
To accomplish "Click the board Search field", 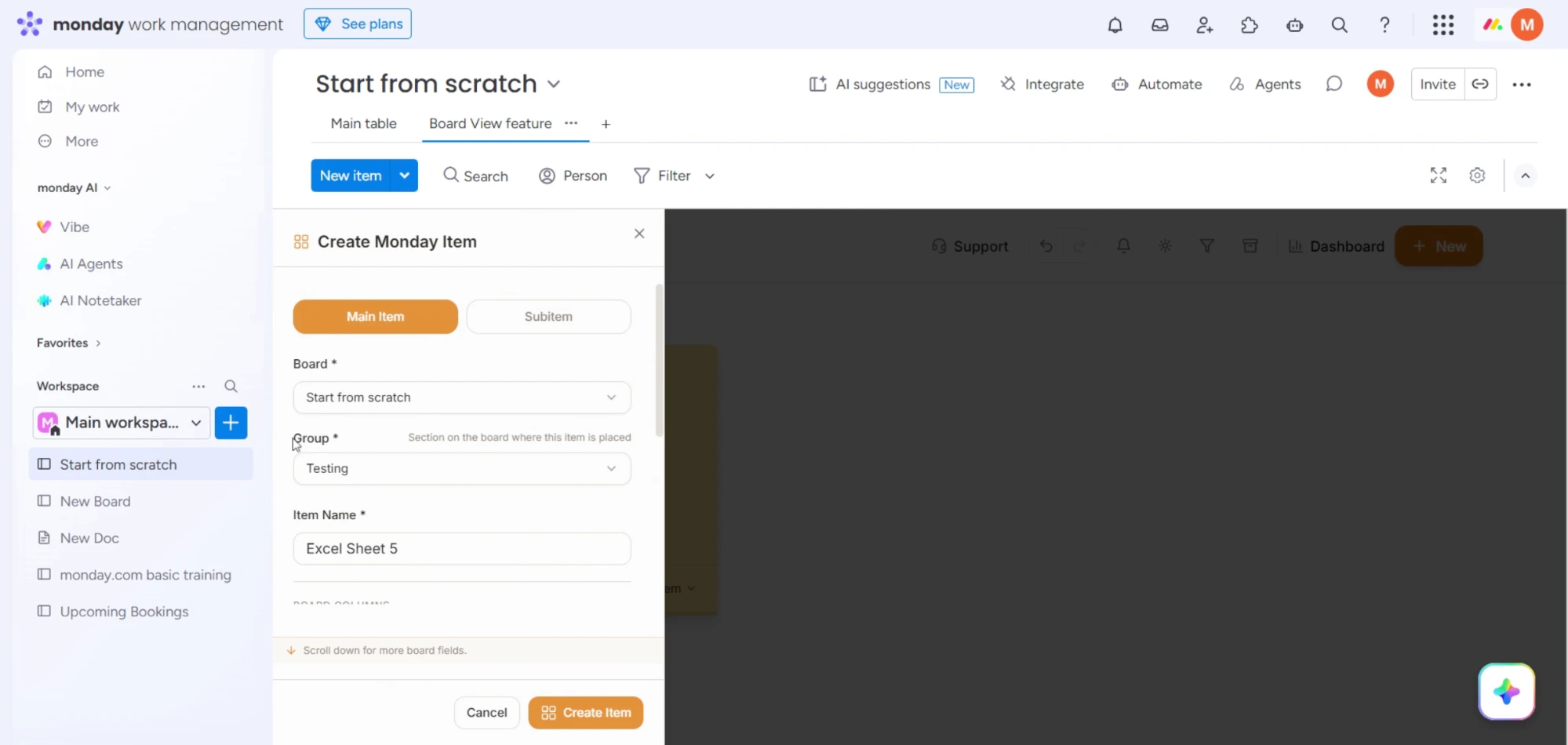I will [x=475, y=176].
